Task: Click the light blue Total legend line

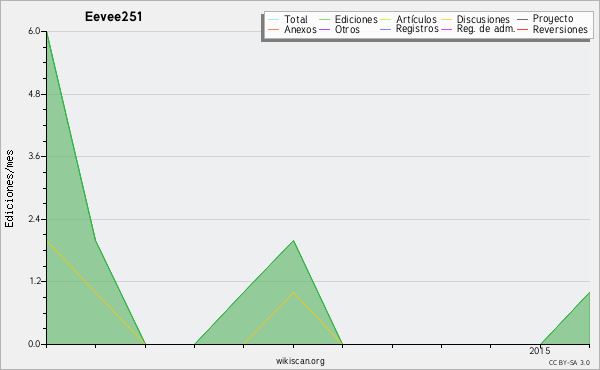Action: [x=274, y=20]
